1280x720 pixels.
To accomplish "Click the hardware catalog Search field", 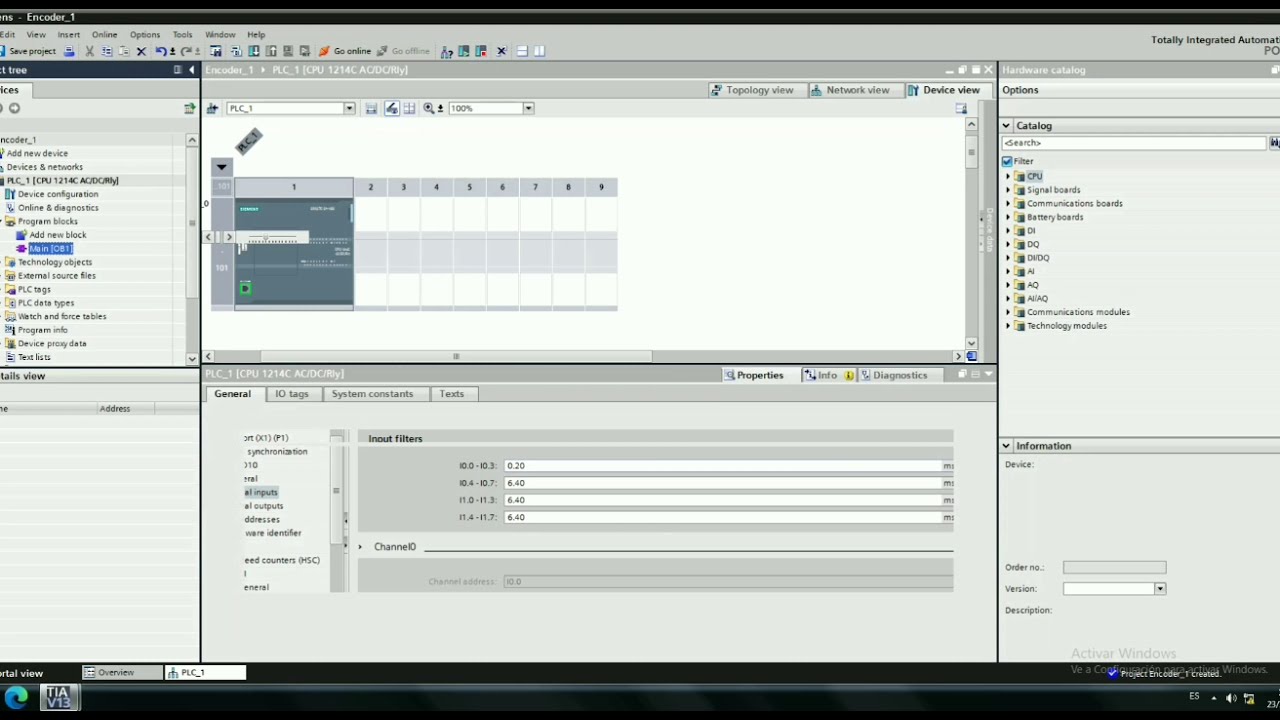I will [1134, 143].
